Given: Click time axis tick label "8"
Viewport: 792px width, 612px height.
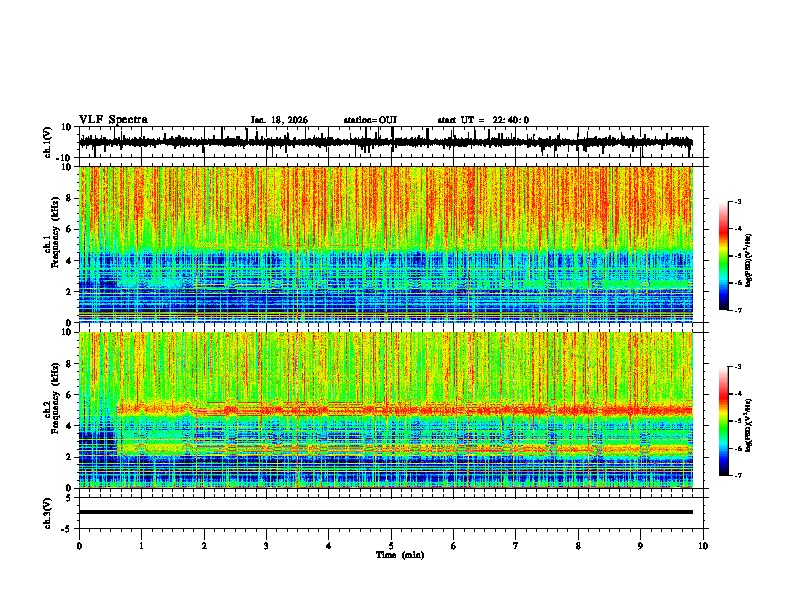Looking at the screenshot, I should click(578, 546).
